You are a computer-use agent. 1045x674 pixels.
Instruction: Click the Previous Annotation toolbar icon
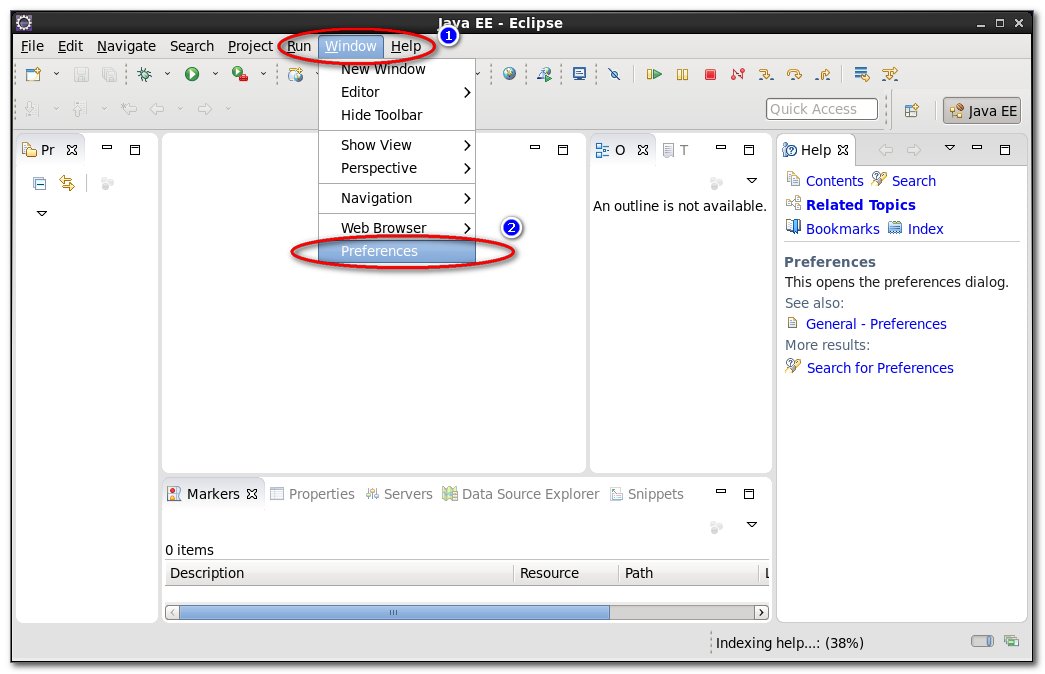(79, 109)
